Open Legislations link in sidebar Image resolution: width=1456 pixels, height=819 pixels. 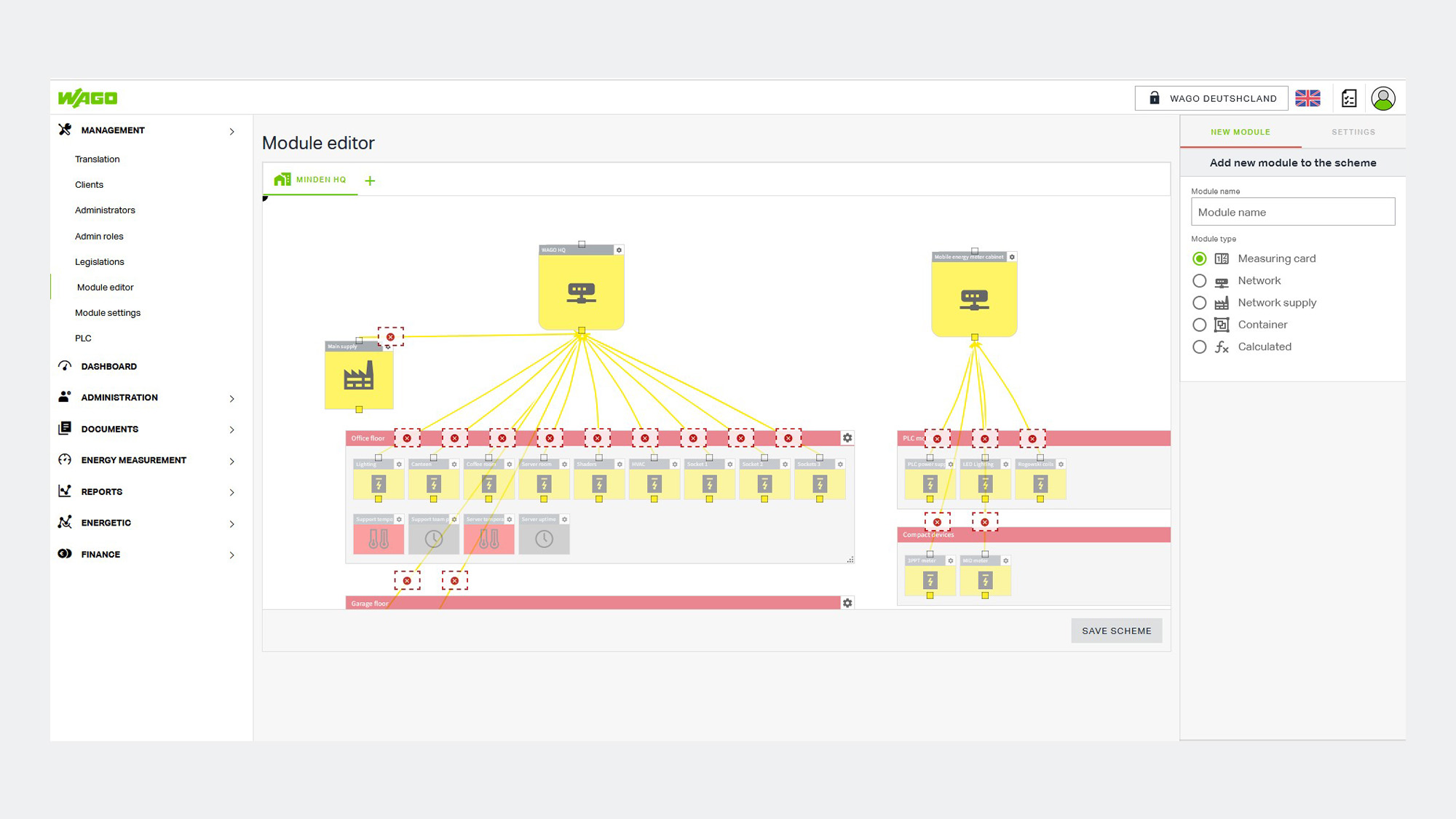tap(100, 262)
